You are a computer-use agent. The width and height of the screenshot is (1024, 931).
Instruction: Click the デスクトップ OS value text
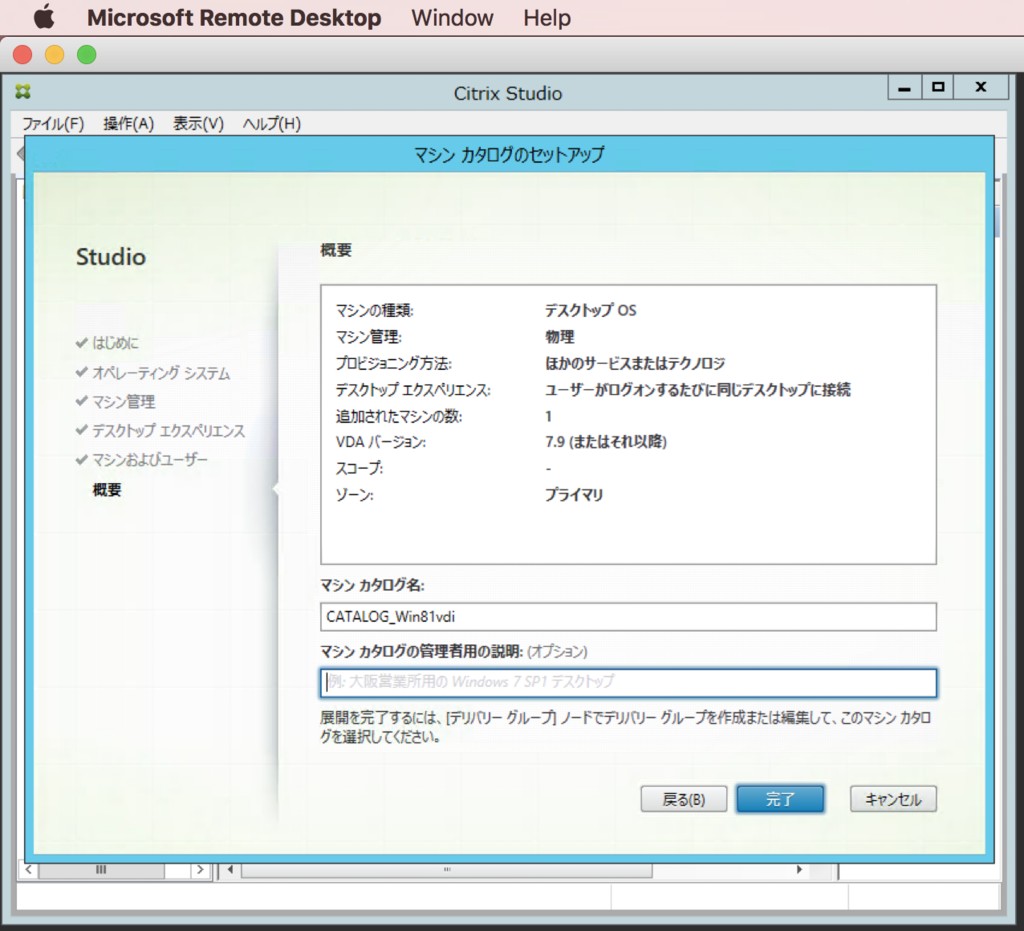(590, 310)
